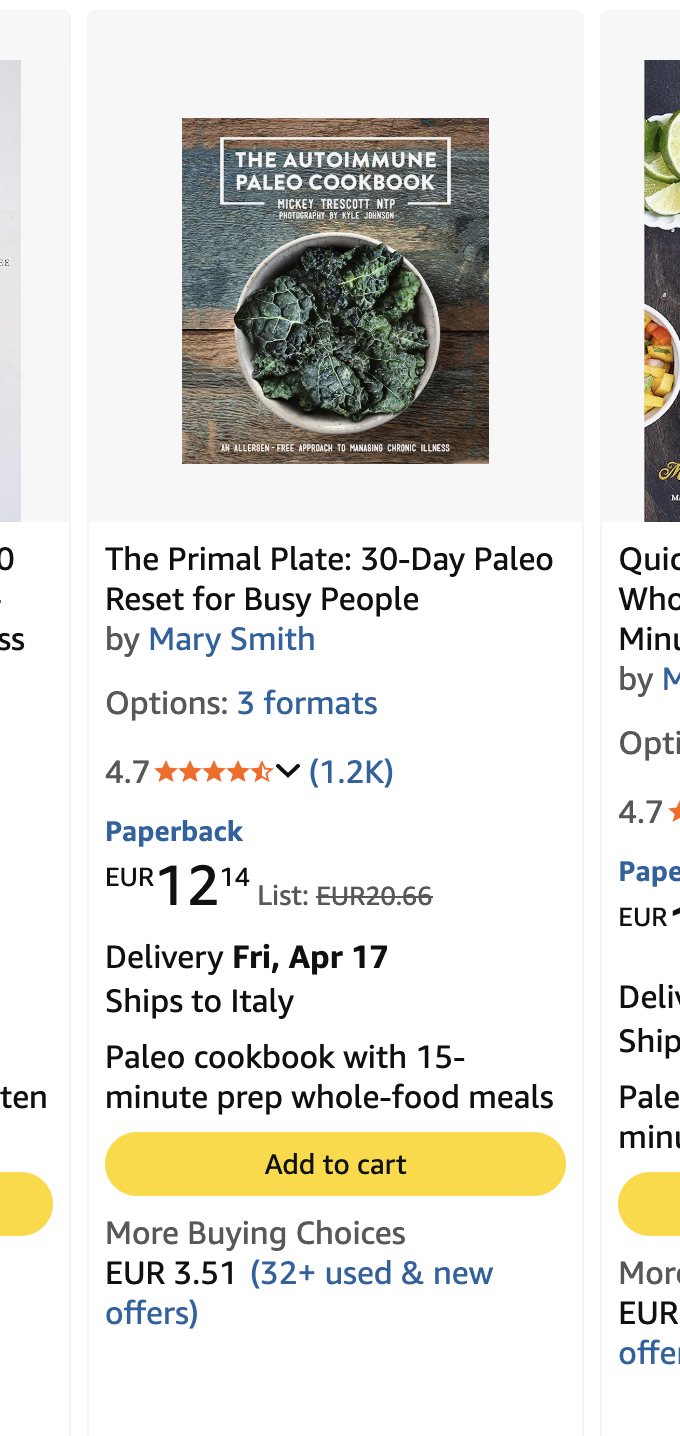Click the fourth star in the rating row
This screenshot has width=680, height=1436.
click(x=242, y=771)
